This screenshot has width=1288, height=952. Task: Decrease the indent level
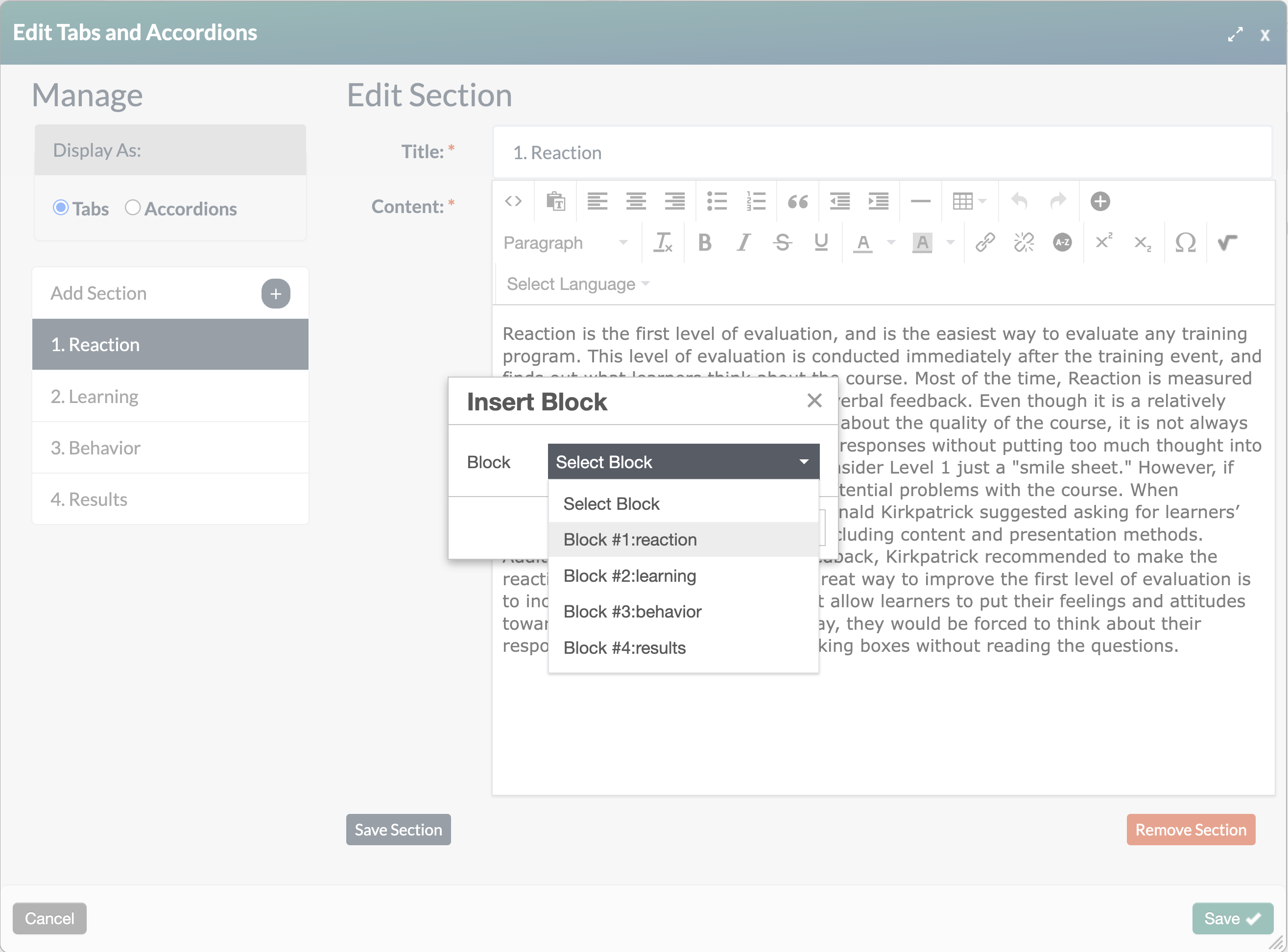[840, 201]
